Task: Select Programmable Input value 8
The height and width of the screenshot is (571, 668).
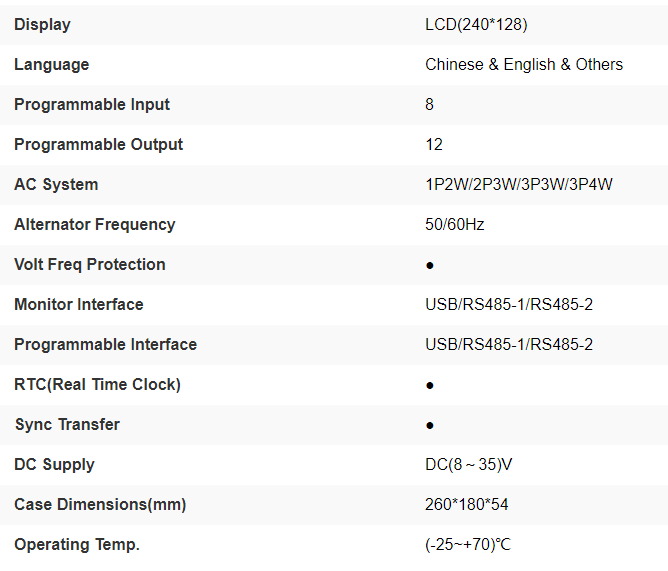Action: click(x=430, y=104)
